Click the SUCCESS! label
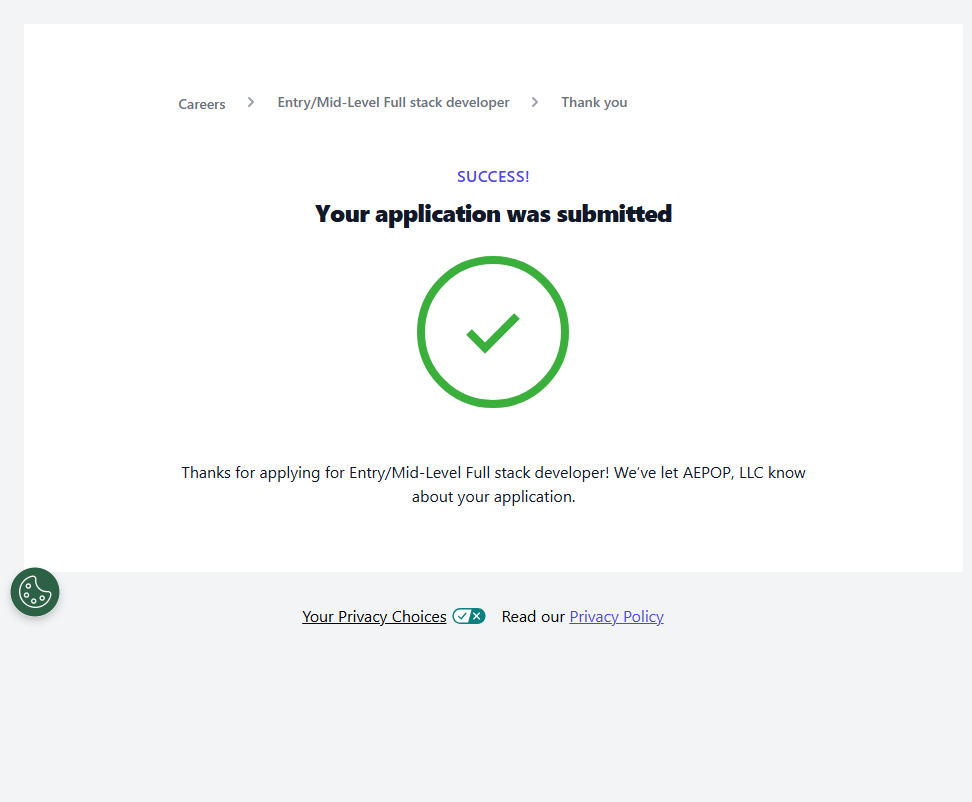Screen dimensions: 972x802 tap(493, 177)
